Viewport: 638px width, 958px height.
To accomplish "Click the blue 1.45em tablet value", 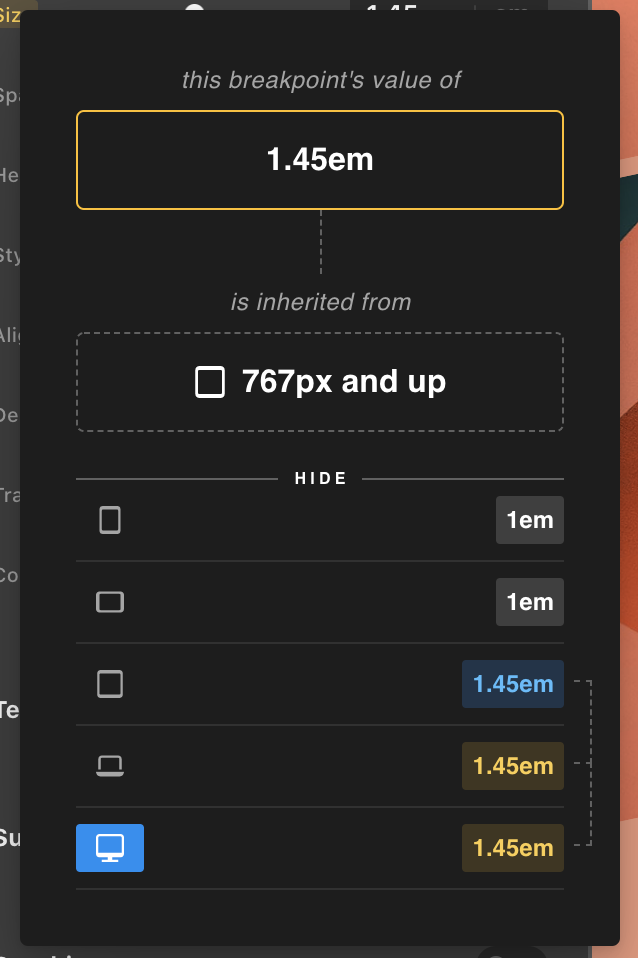I will click(512, 684).
